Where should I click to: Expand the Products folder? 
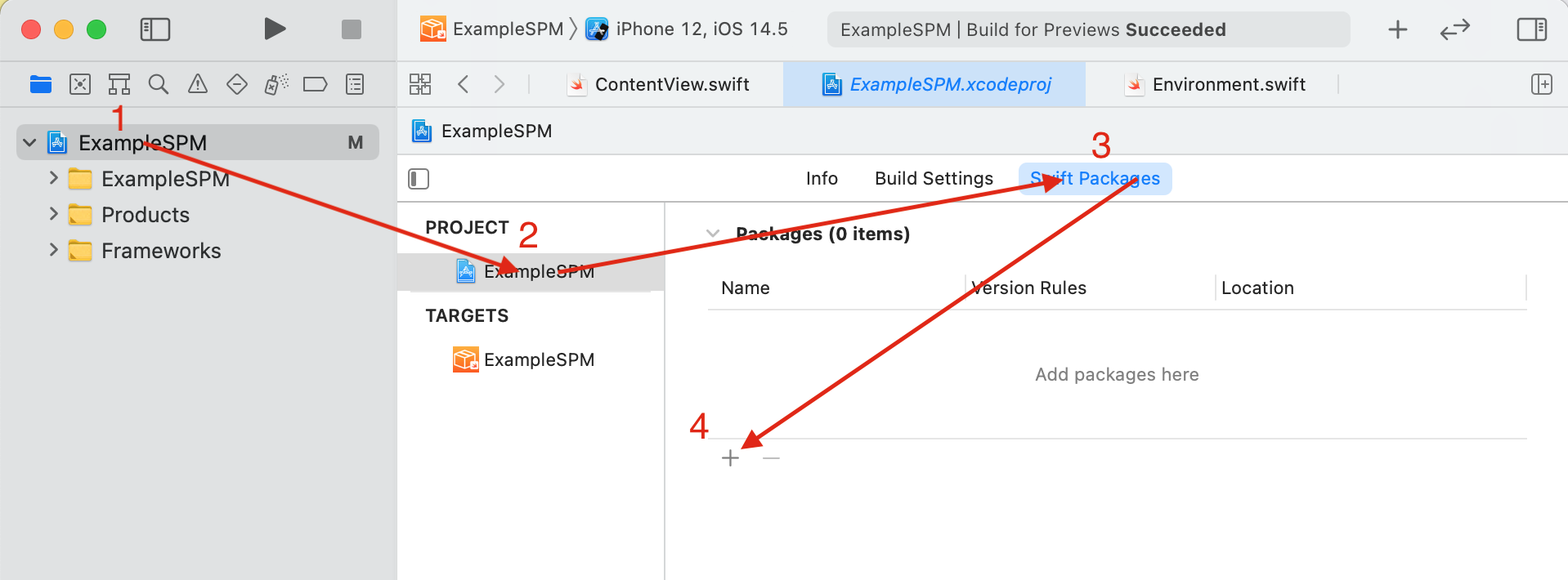click(53, 214)
